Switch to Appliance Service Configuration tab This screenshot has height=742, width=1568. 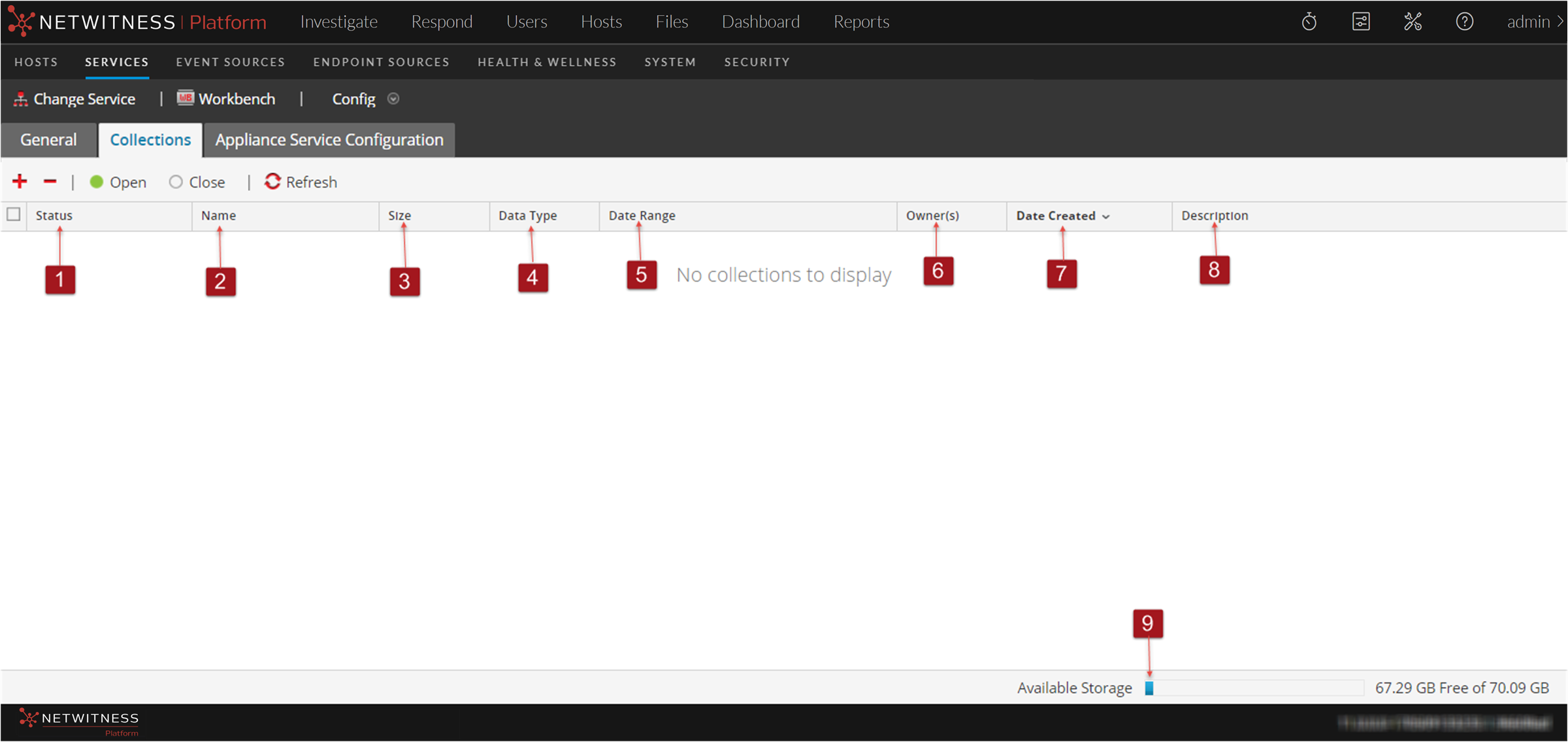[x=329, y=140]
